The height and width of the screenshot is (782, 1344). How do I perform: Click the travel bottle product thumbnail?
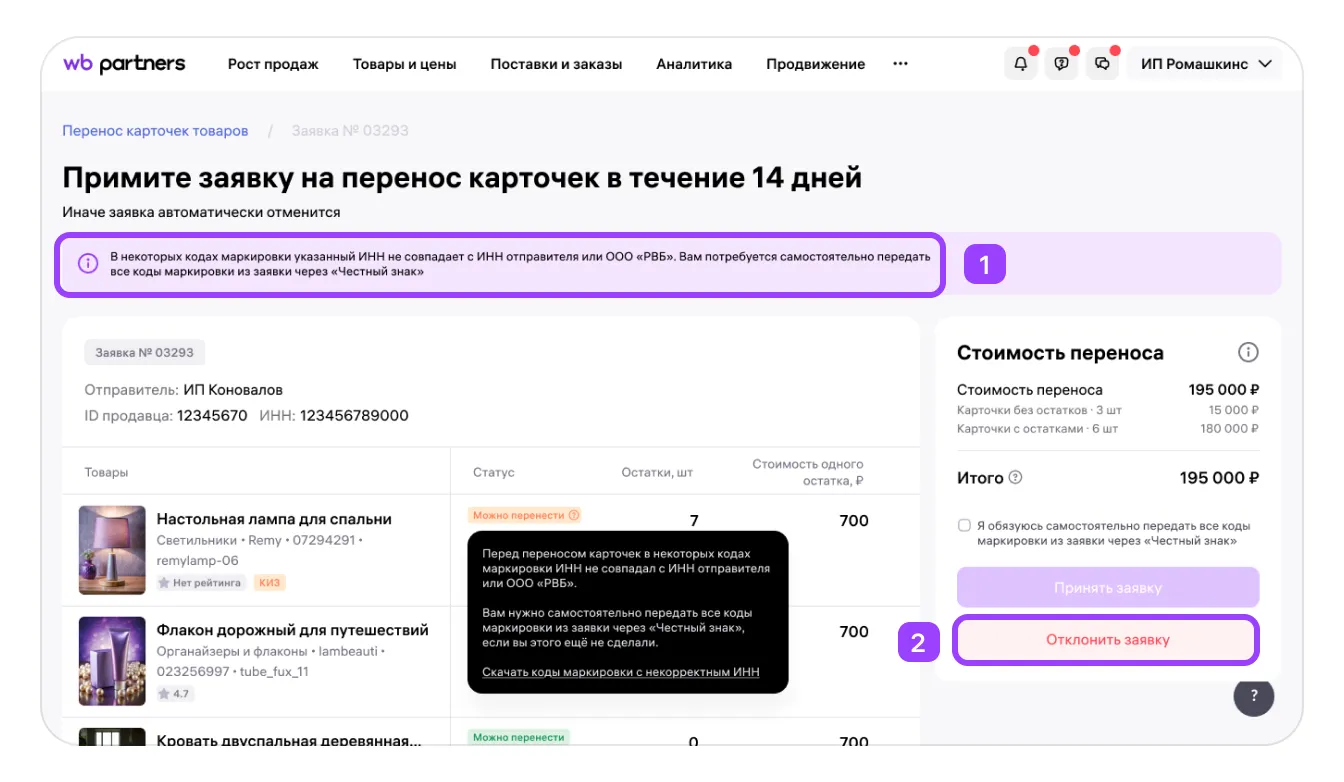tap(112, 661)
